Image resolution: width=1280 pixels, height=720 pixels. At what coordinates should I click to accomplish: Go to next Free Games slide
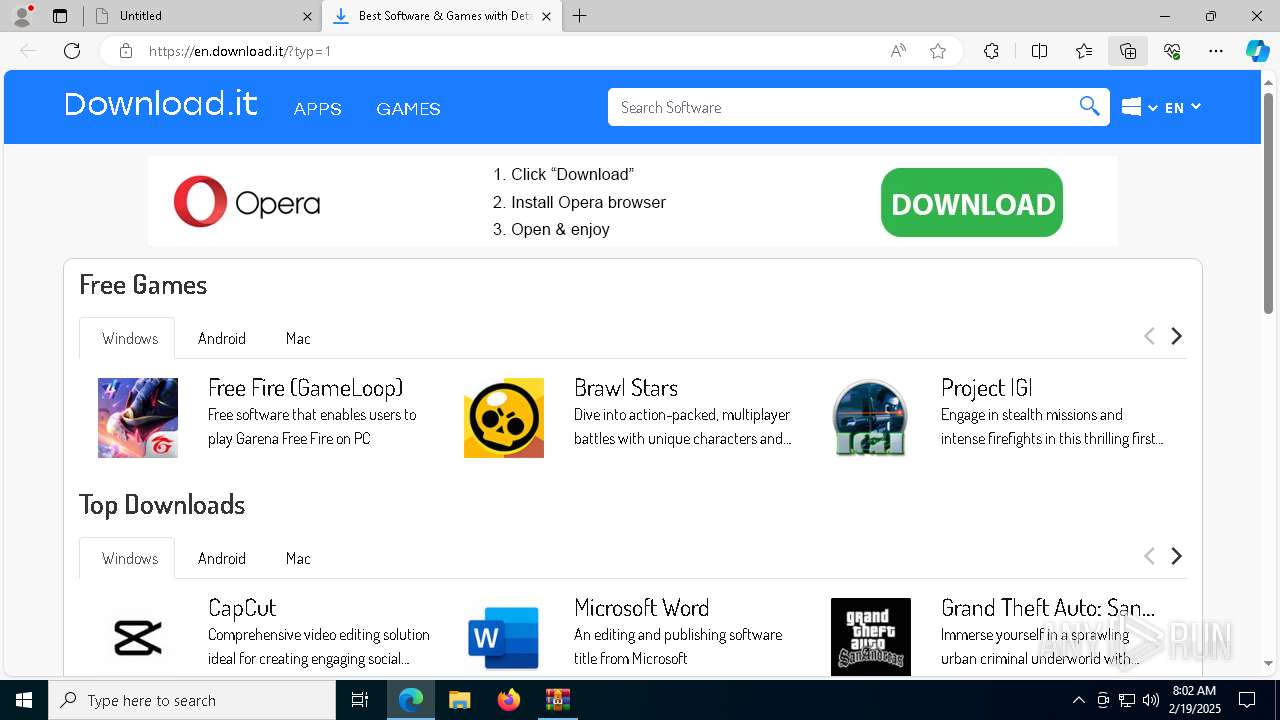tap(1177, 336)
